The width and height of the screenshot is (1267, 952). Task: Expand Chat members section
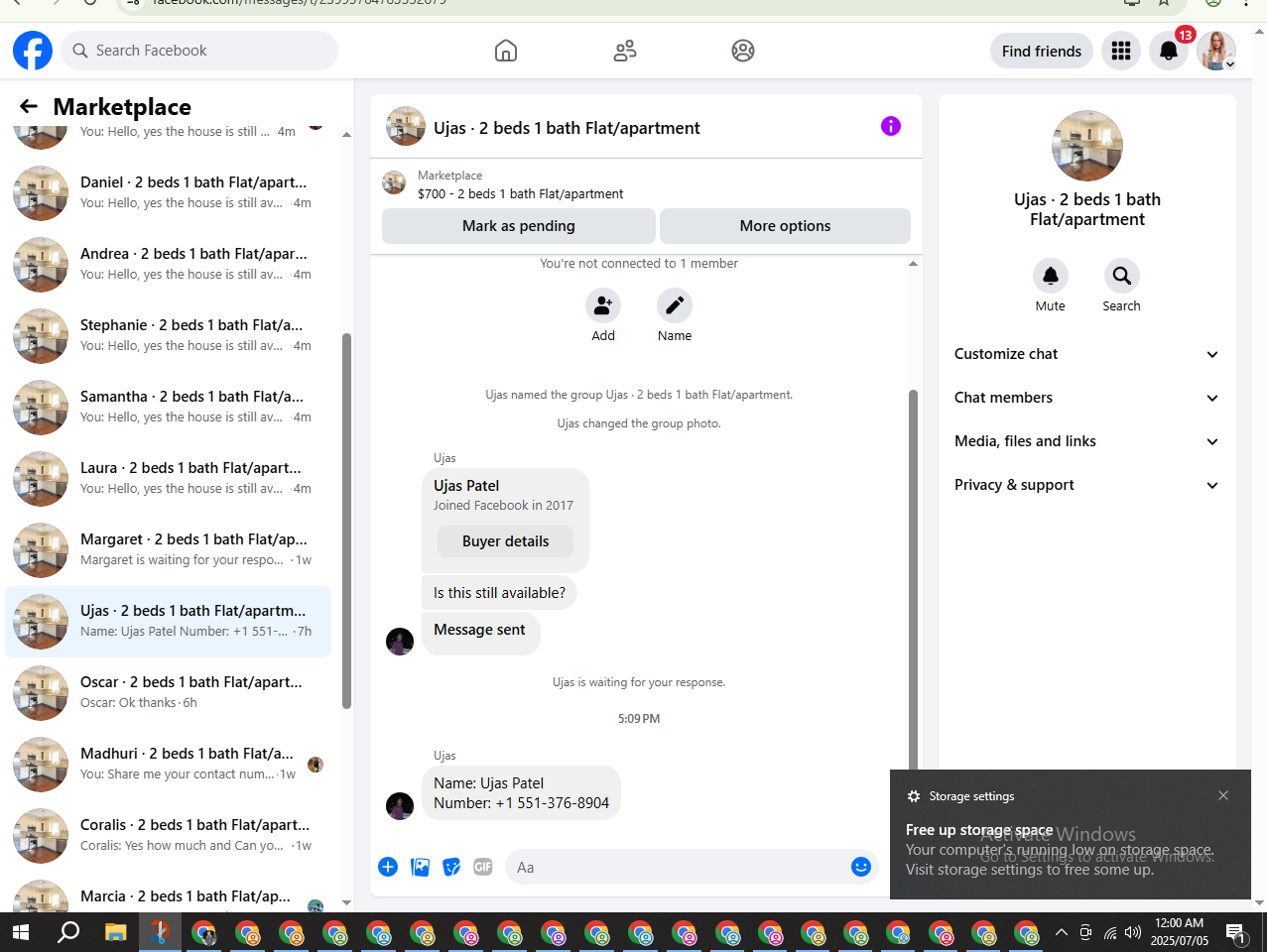(x=1086, y=398)
